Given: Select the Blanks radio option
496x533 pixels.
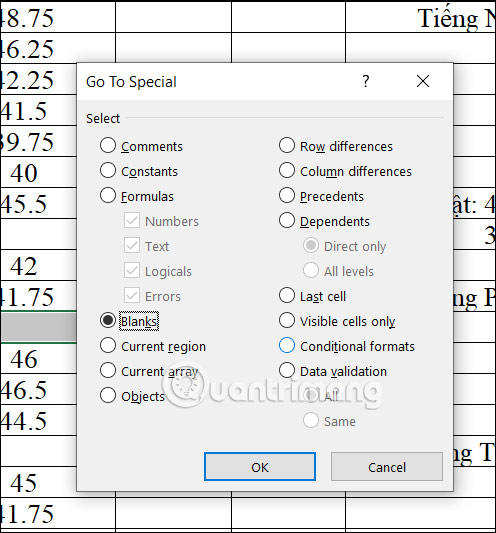Looking at the screenshot, I should [x=108, y=321].
